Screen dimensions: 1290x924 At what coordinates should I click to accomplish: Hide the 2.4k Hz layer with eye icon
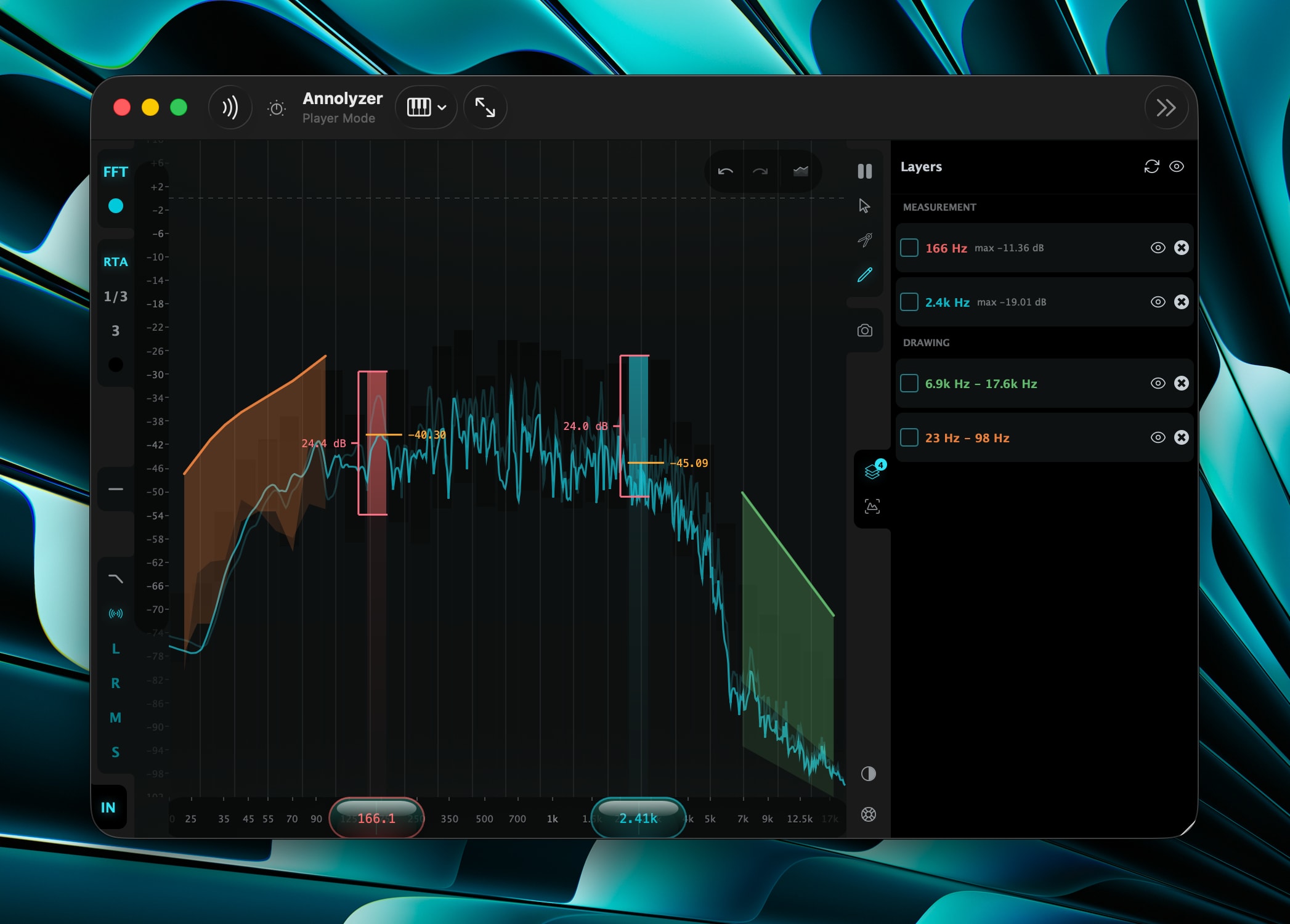pos(1158,302)
